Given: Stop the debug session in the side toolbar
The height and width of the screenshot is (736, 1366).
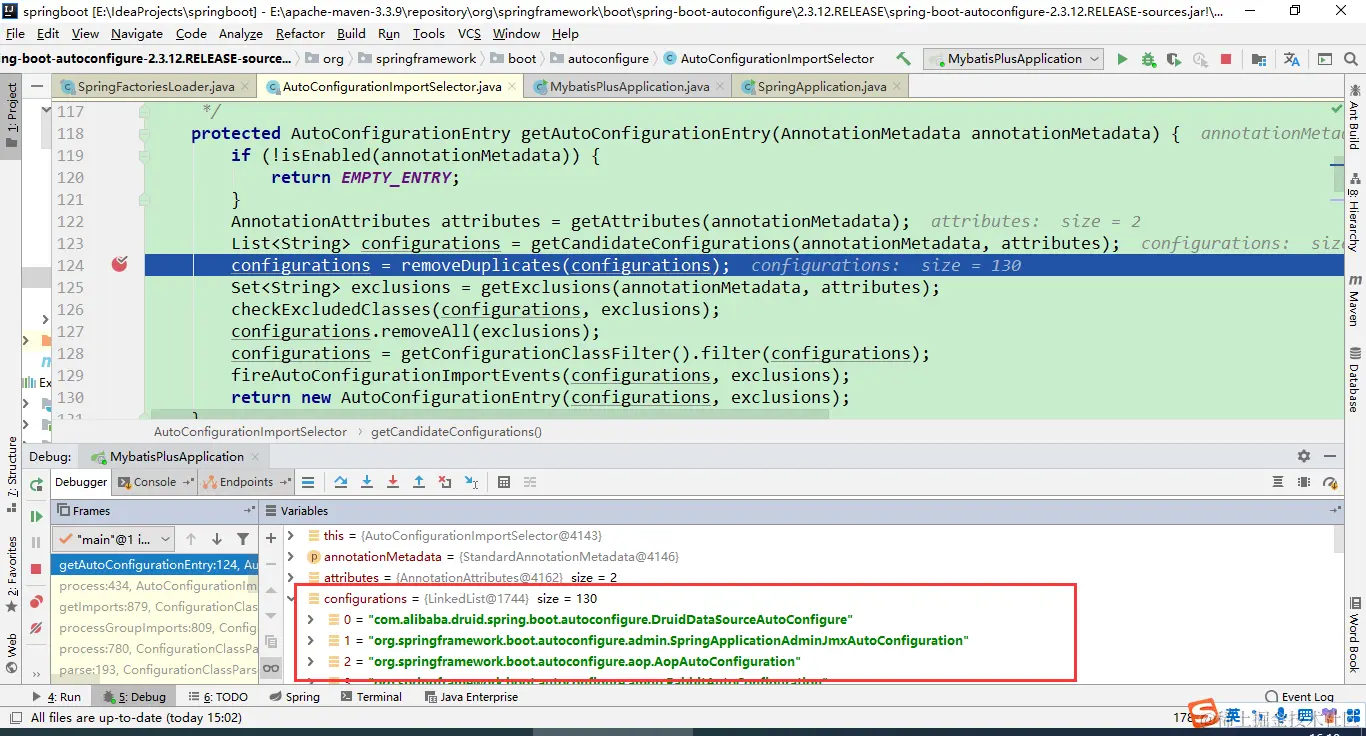Looking at the screenshot, I should click(x=36, y=568).
